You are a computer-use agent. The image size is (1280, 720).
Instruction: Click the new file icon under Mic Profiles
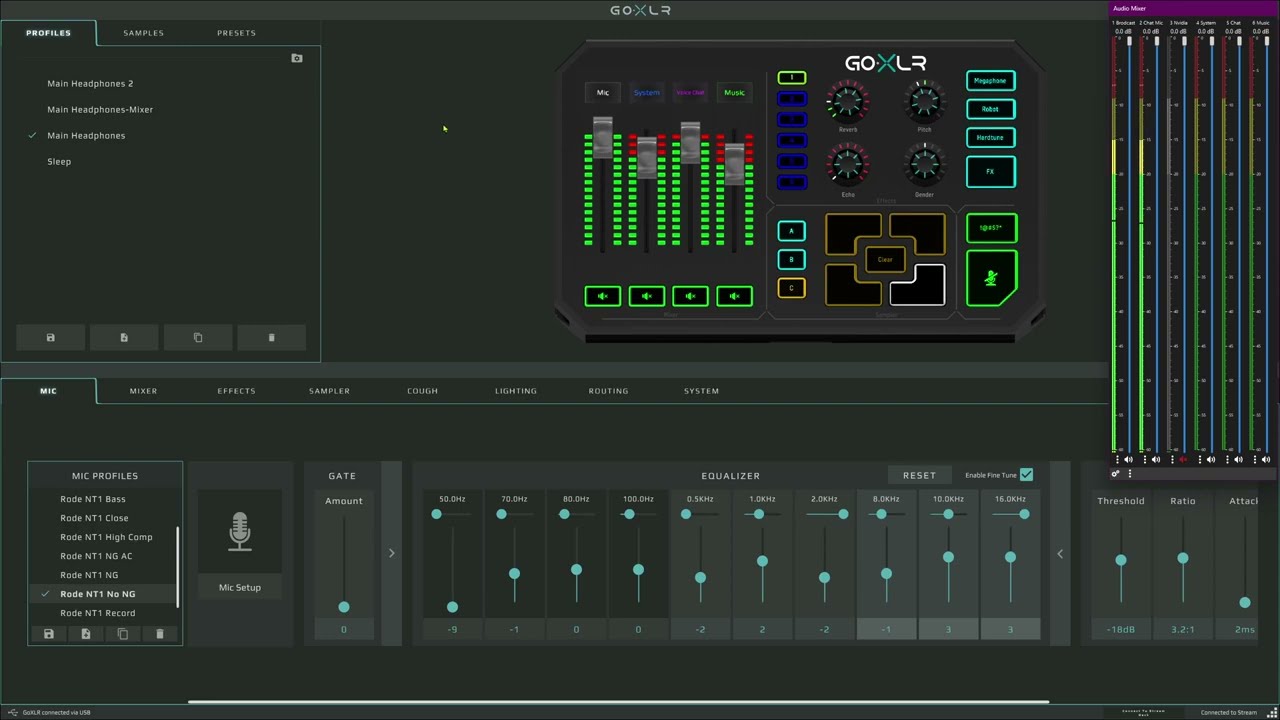tap(85, 634)
